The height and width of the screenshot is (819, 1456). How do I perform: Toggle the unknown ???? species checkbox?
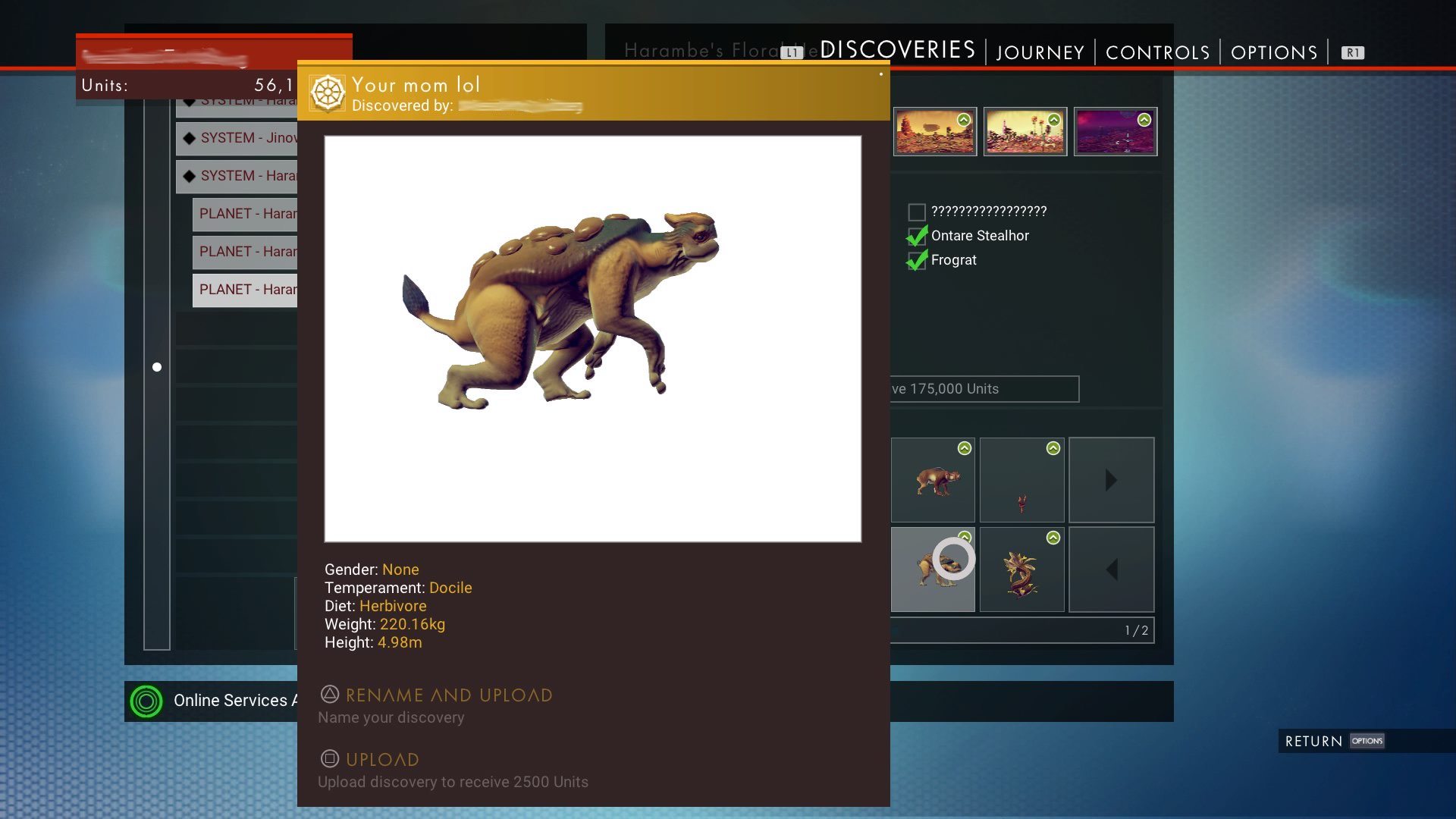point(916,212)
